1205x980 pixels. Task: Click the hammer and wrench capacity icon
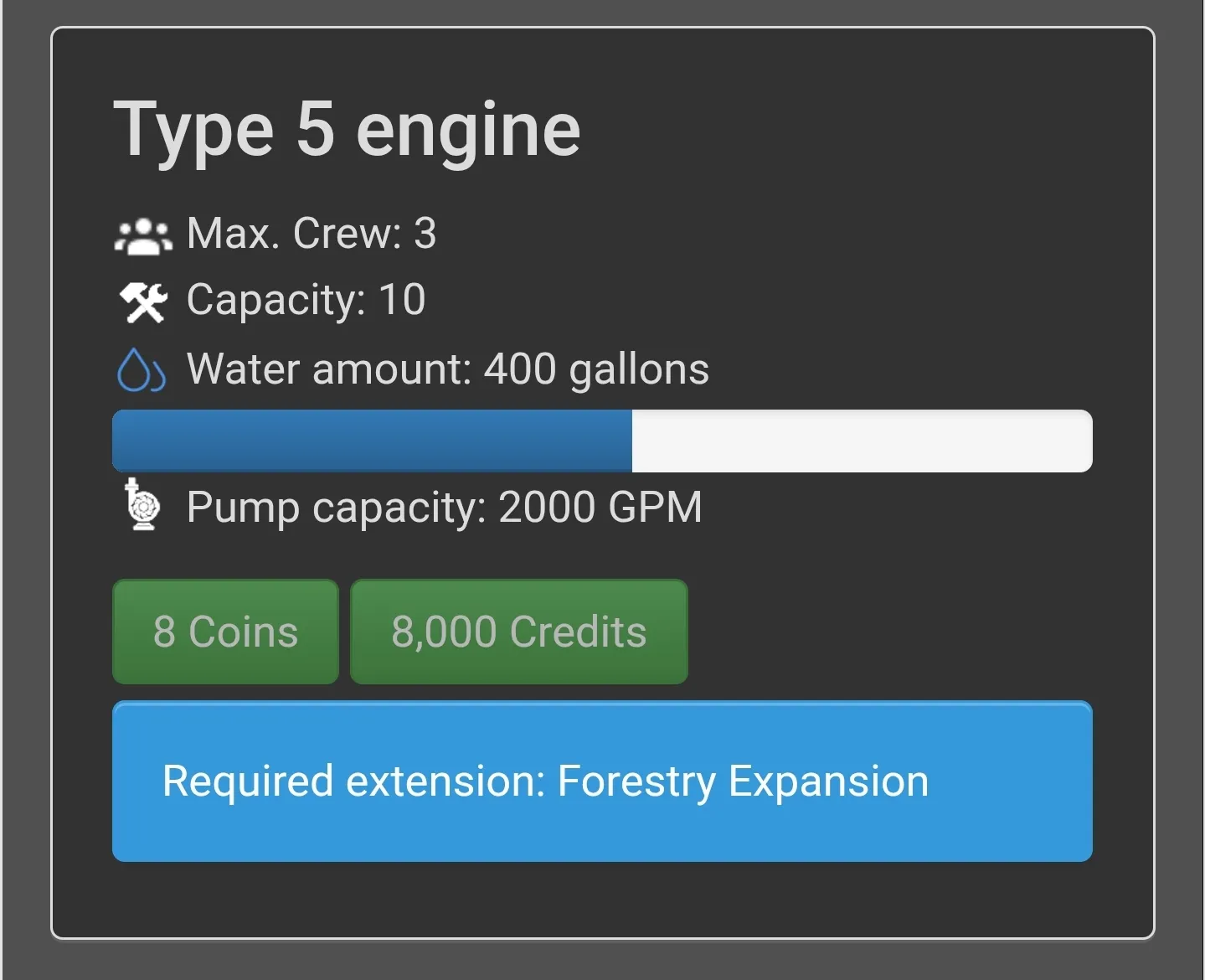[143, 302]
